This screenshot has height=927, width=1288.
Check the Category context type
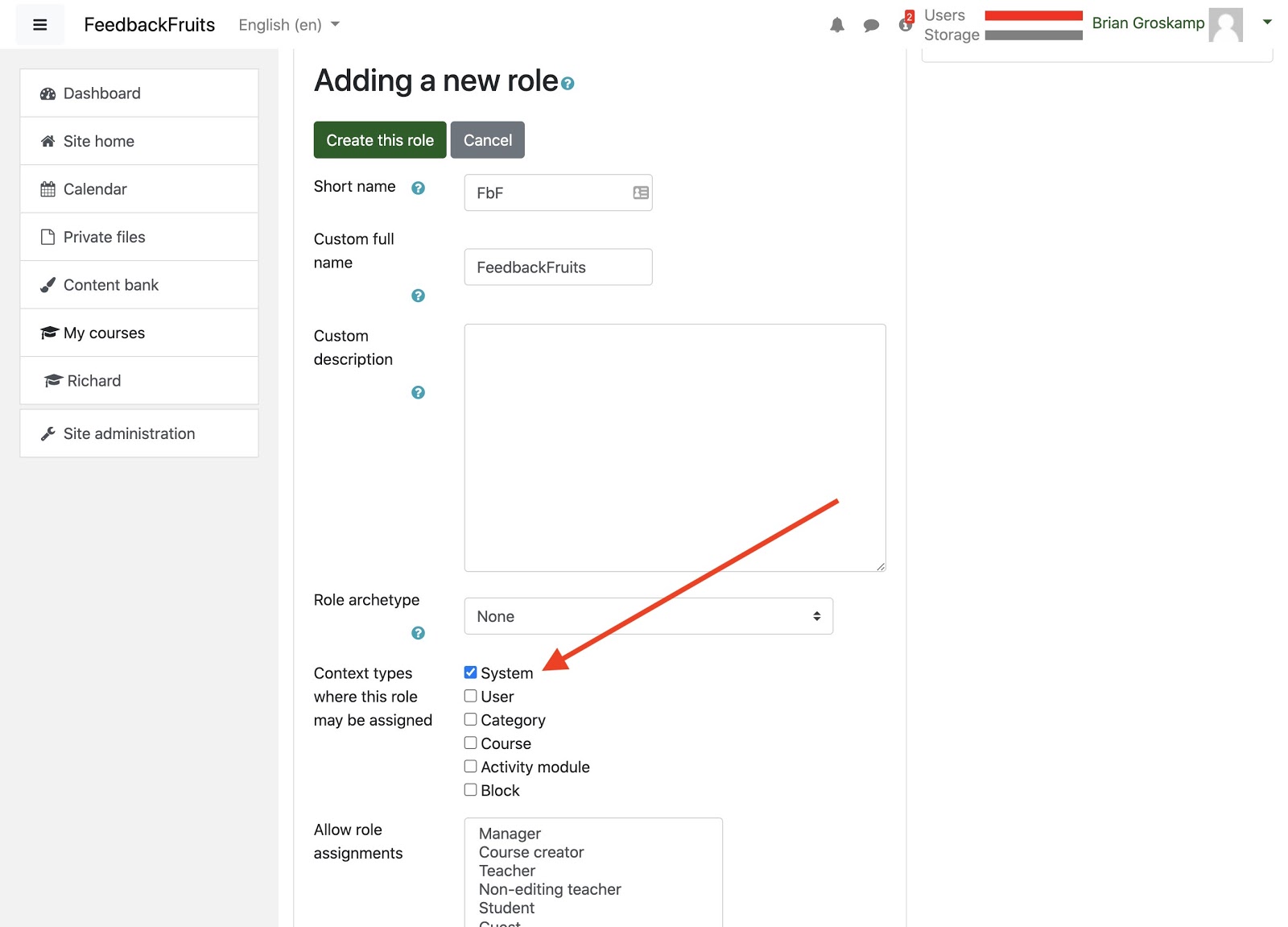[471, 719]
